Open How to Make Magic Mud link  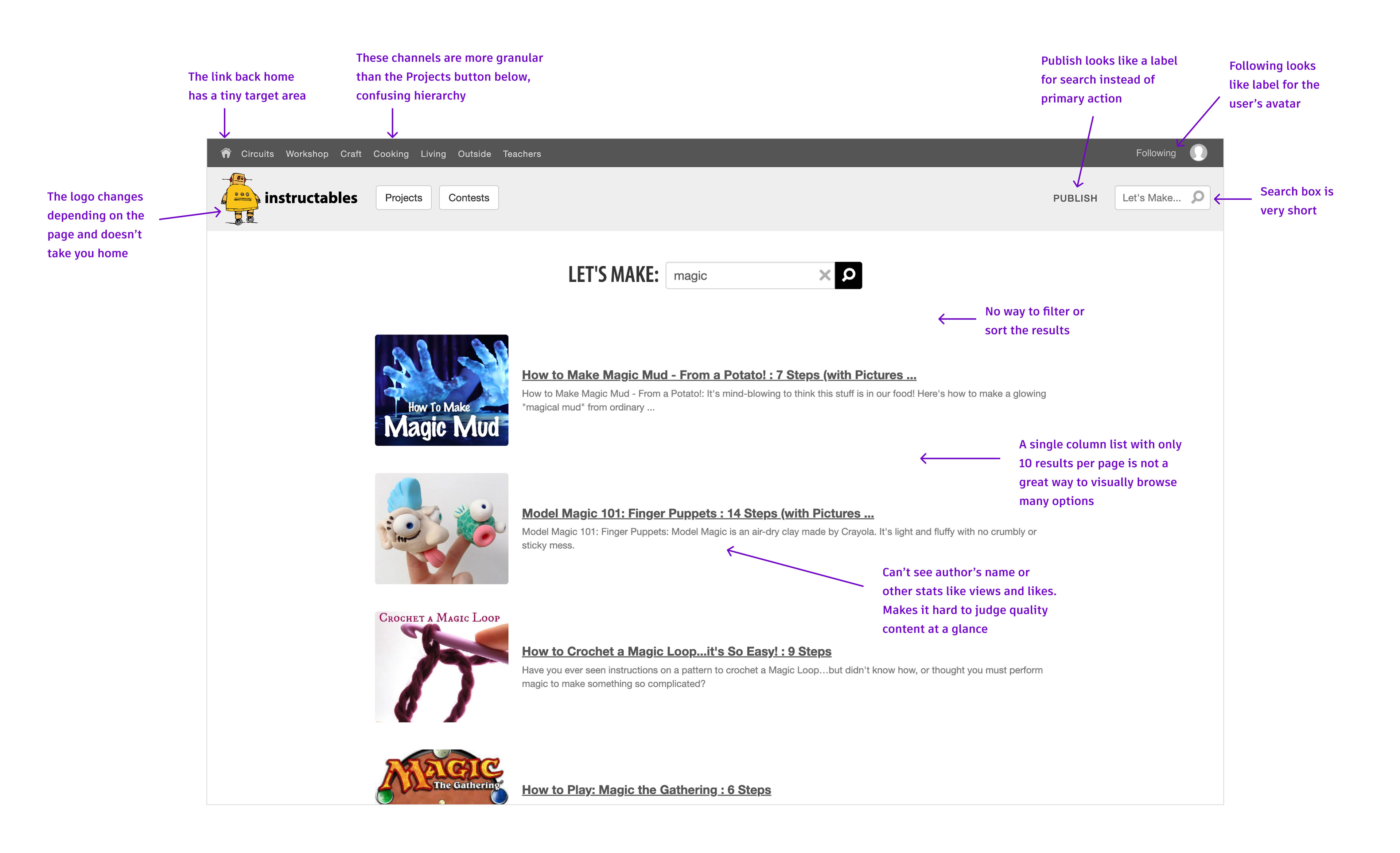719,375
